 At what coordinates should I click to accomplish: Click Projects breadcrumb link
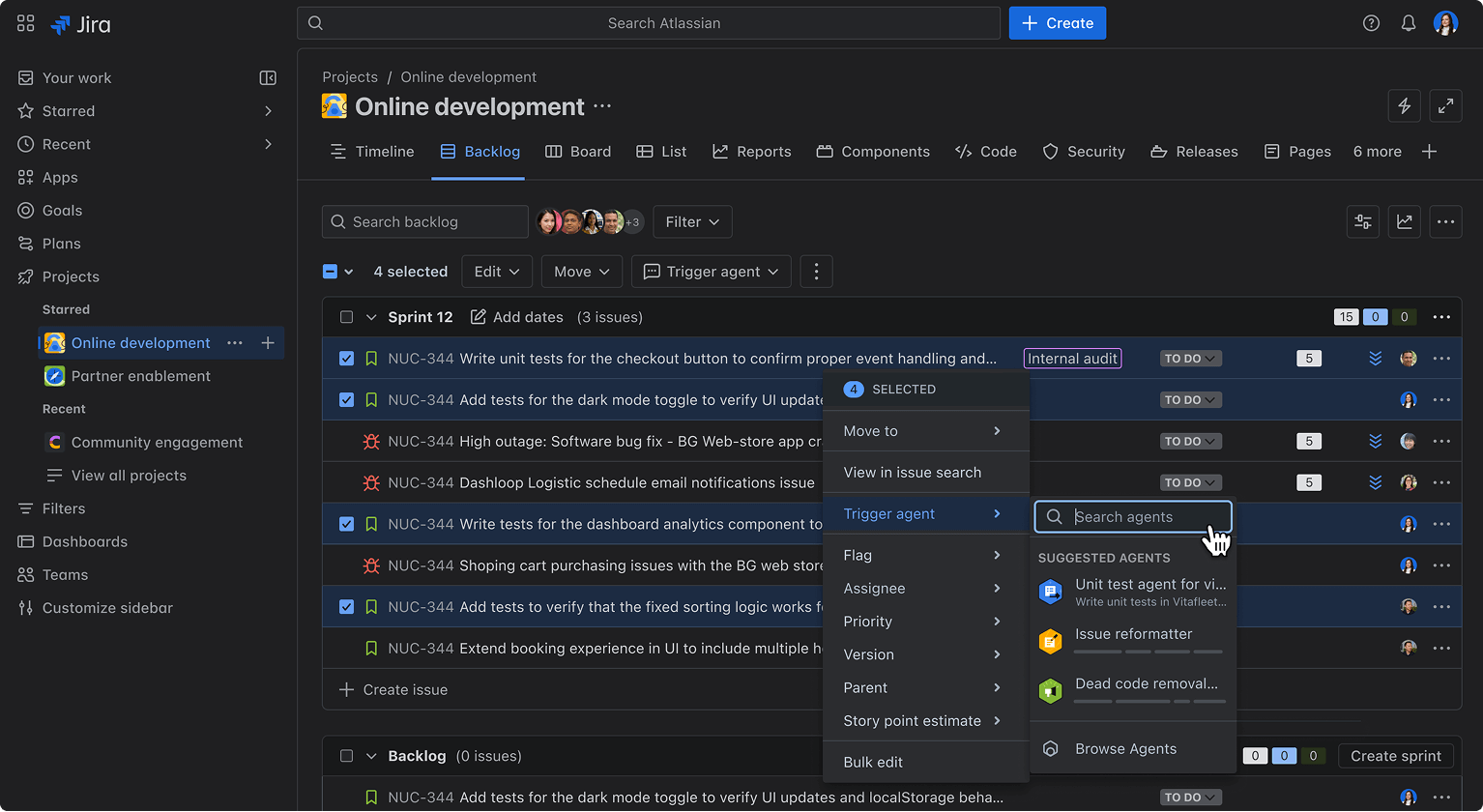coord(350,77)
